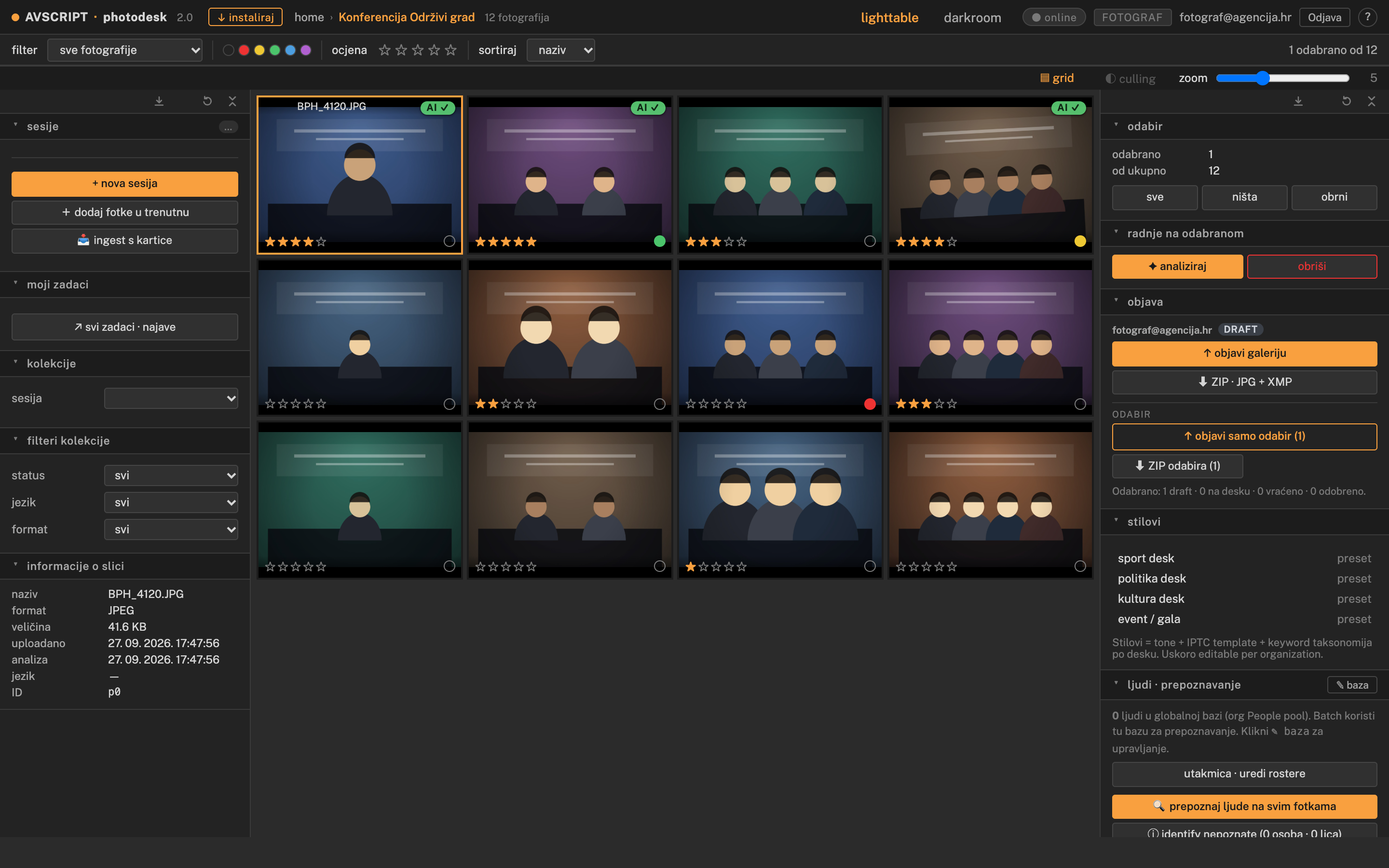
Task: Set rating filter to one star
Action: click(384, 50)
